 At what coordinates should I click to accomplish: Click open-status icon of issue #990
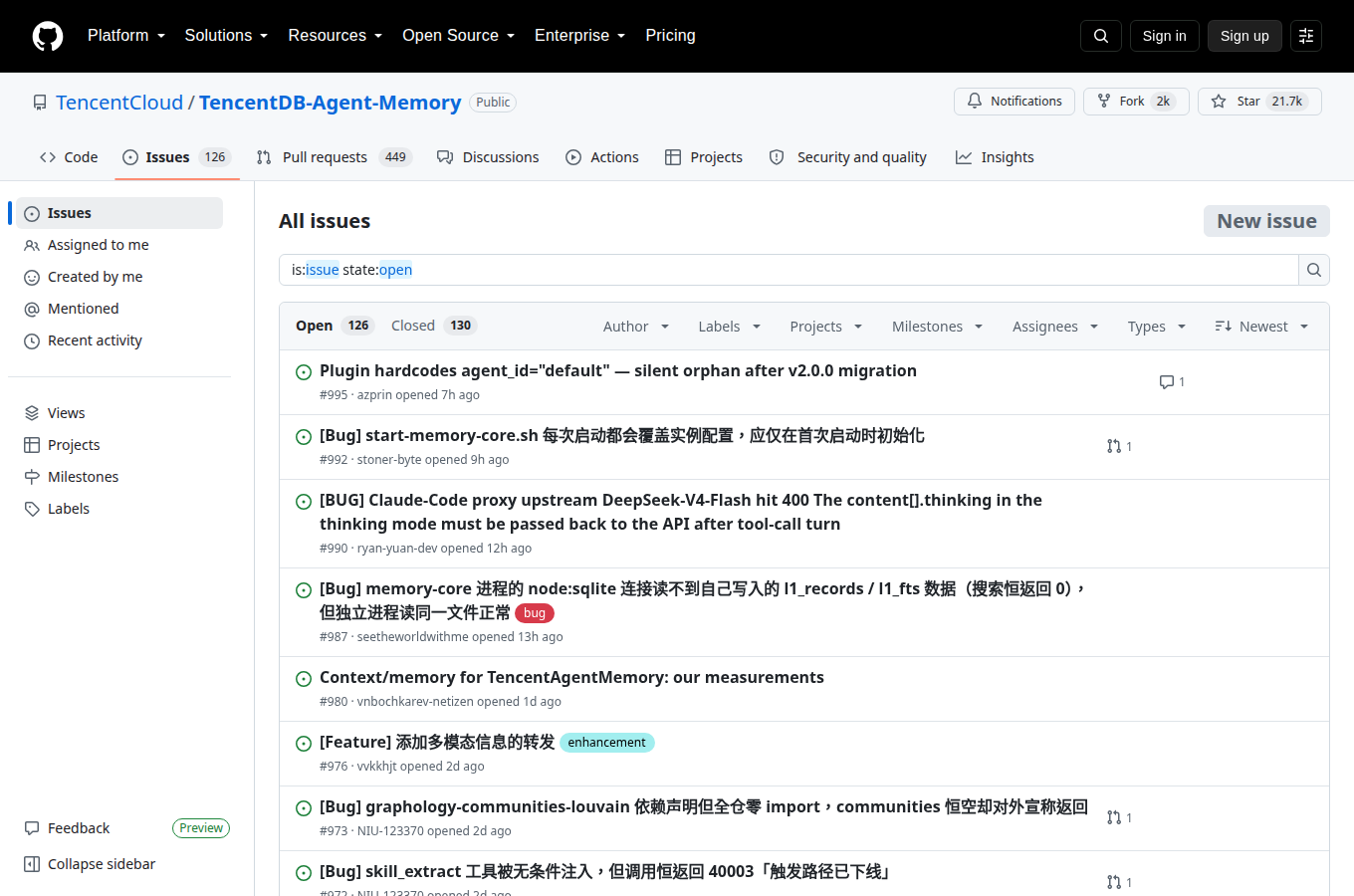(x=304, y=502)
